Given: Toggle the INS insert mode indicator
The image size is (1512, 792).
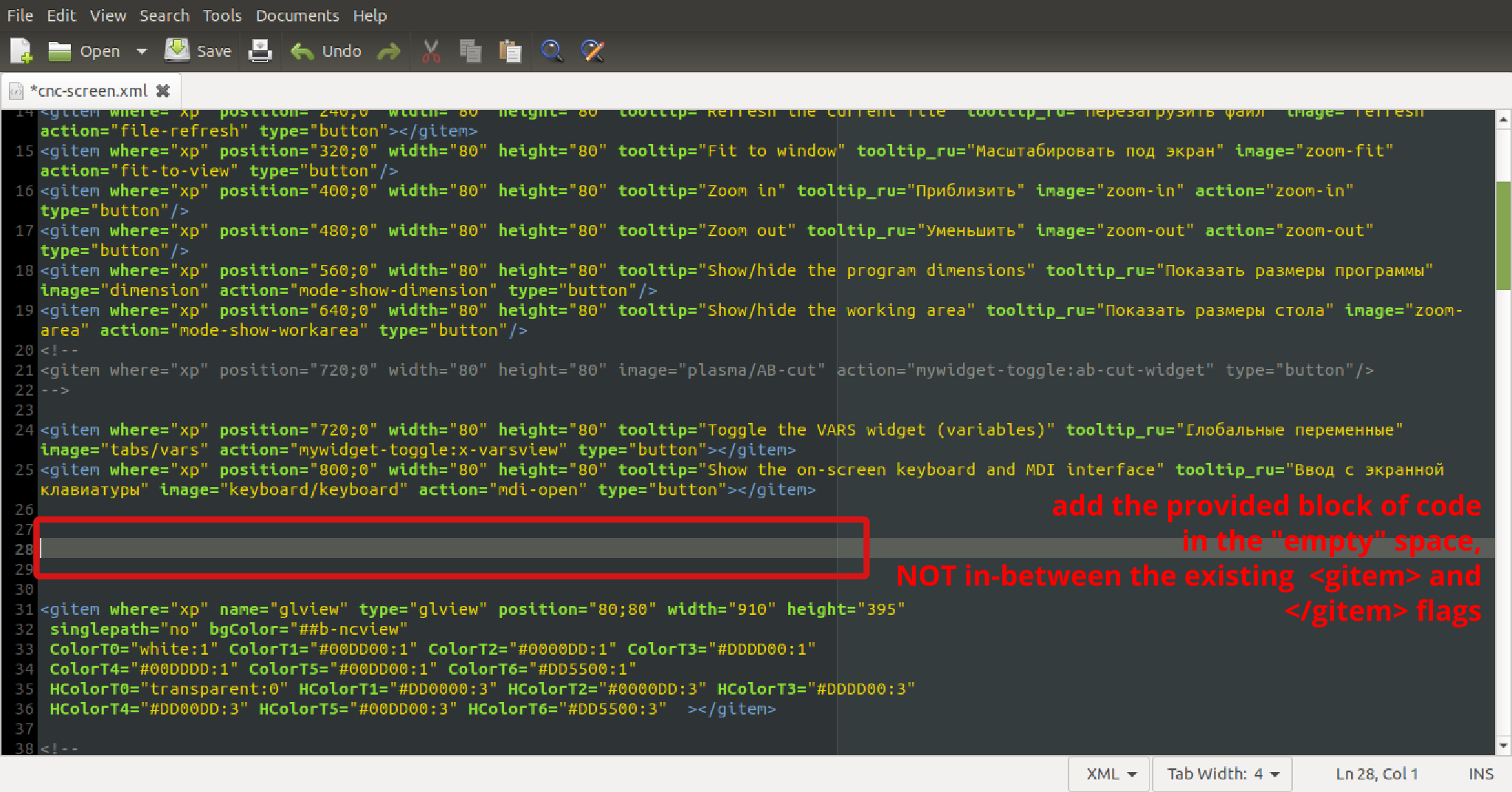Looking at the screenshot, I should point(1480,774).
